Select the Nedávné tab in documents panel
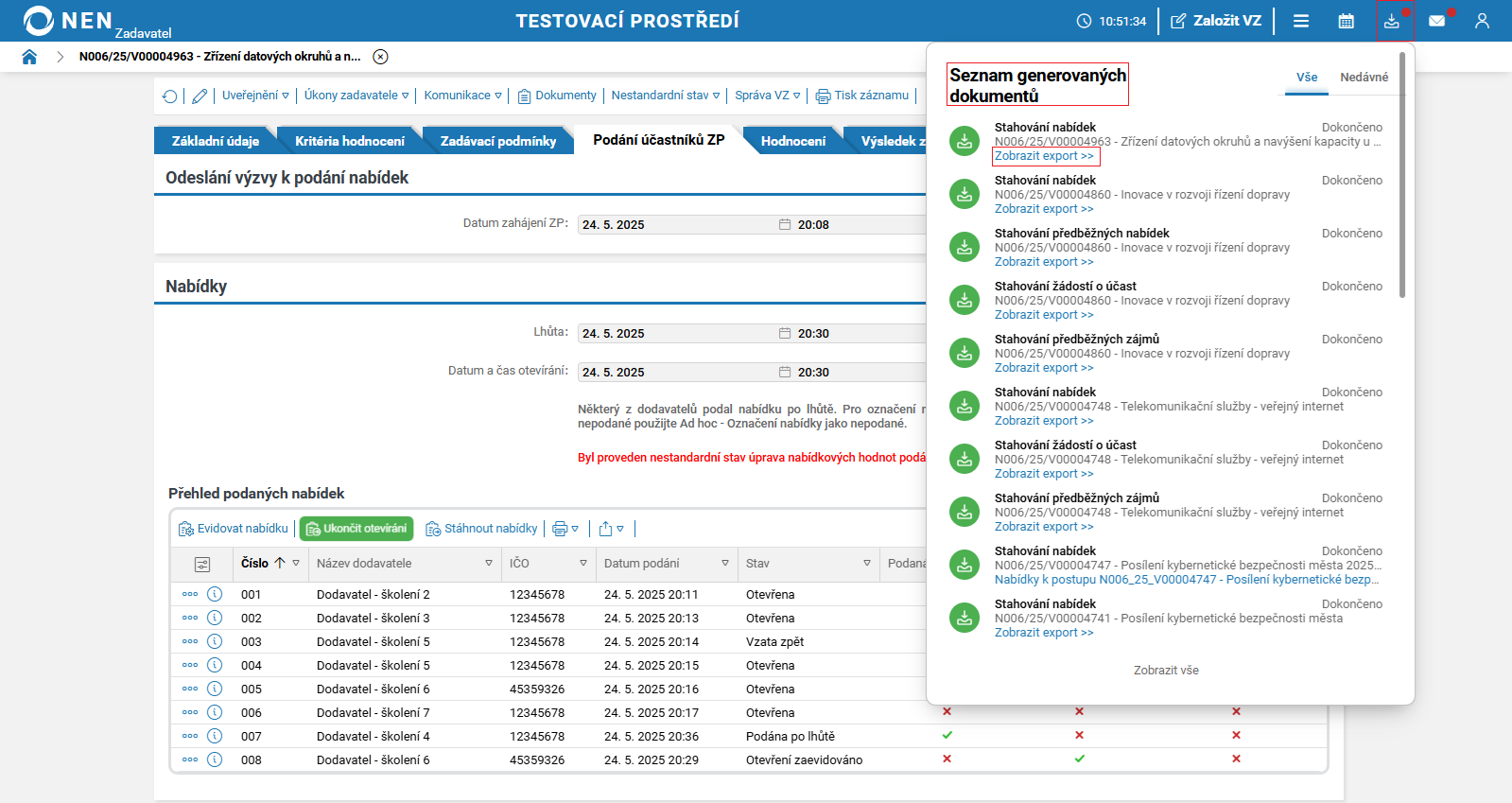Image resolution: width=1512 pixels, height=803 pixels. point(1364,78)
